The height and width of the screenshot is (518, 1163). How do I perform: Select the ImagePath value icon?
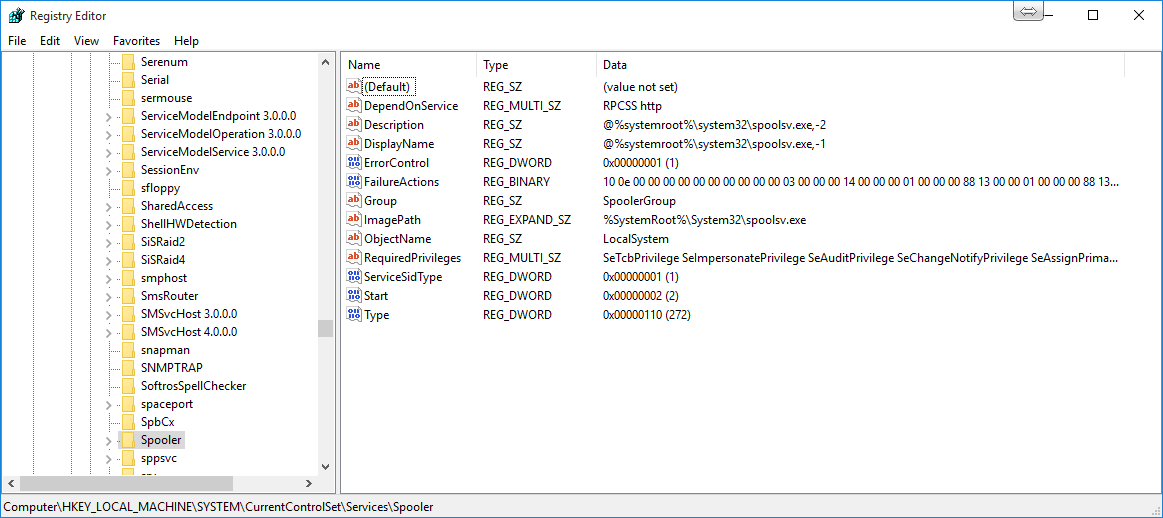[354, 220]
